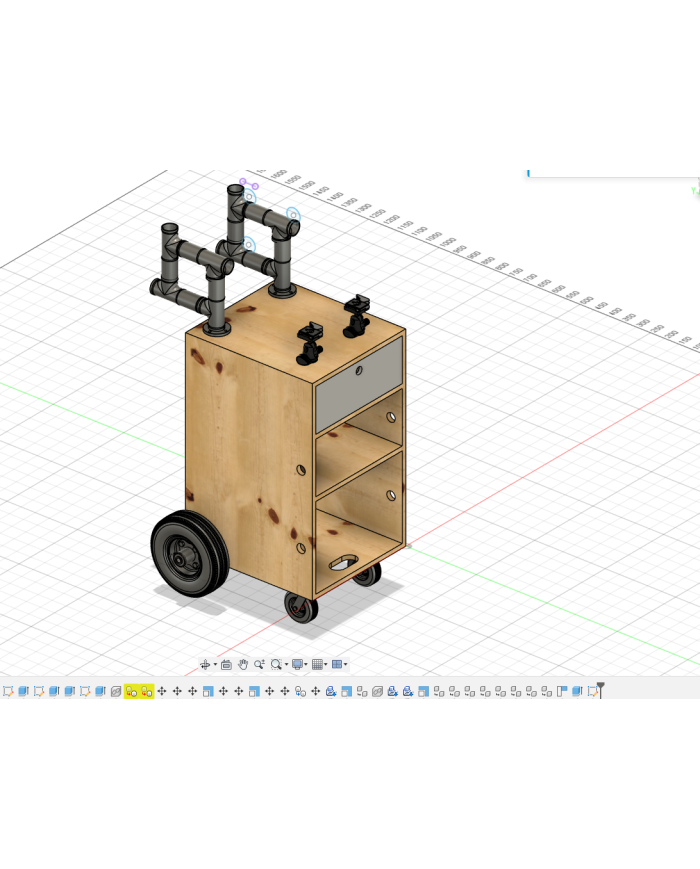Click the large black rubber wheel
The width and height of the screenshot is (700, 869).
click(185, 553)
